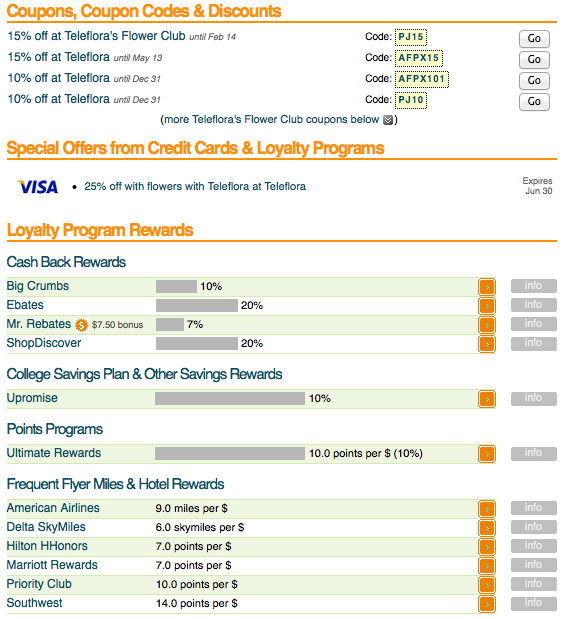Open info for Priority Club

pyautogui.click(x=533, y=584)
